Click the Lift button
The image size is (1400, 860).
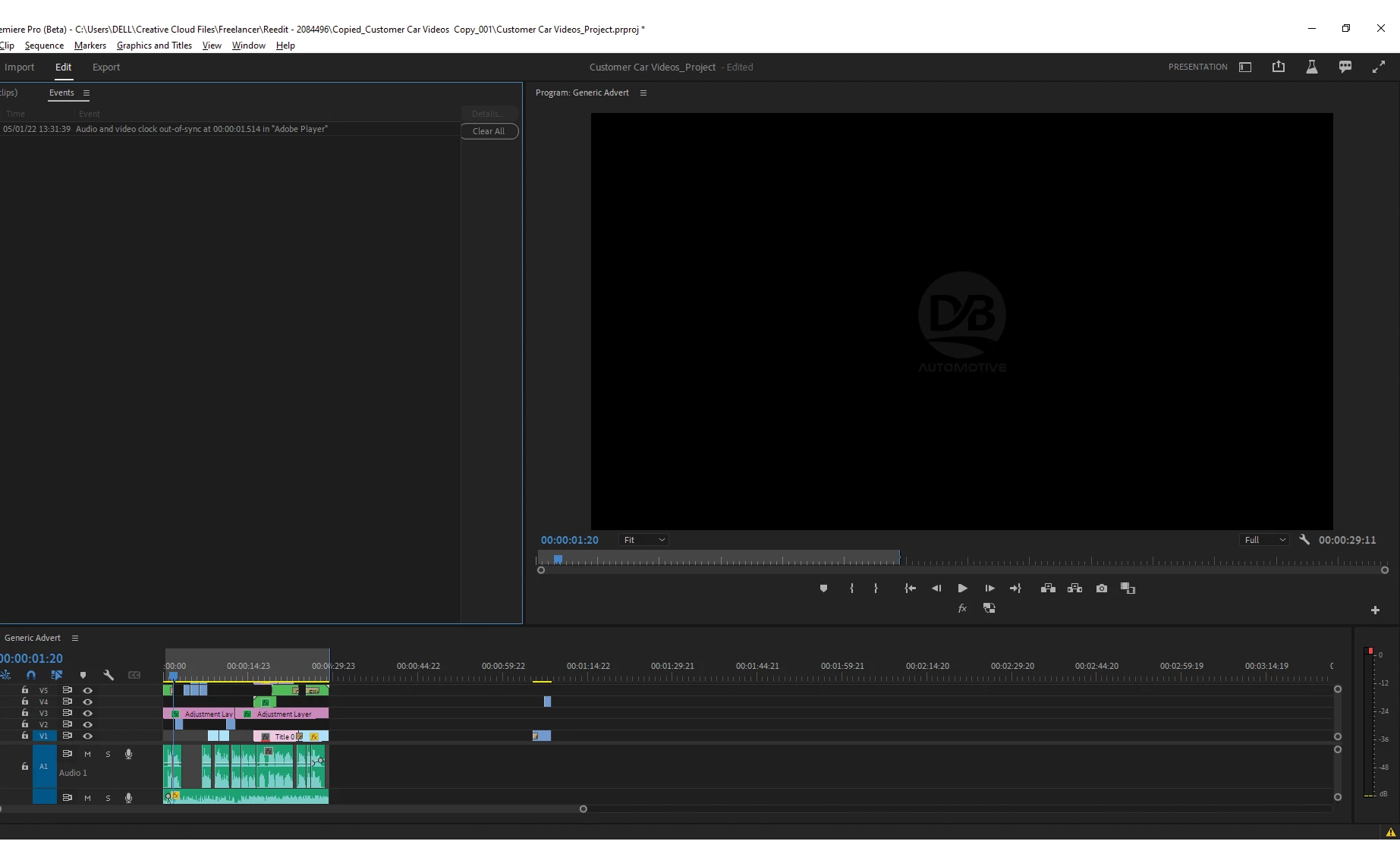click(1048, 589)
